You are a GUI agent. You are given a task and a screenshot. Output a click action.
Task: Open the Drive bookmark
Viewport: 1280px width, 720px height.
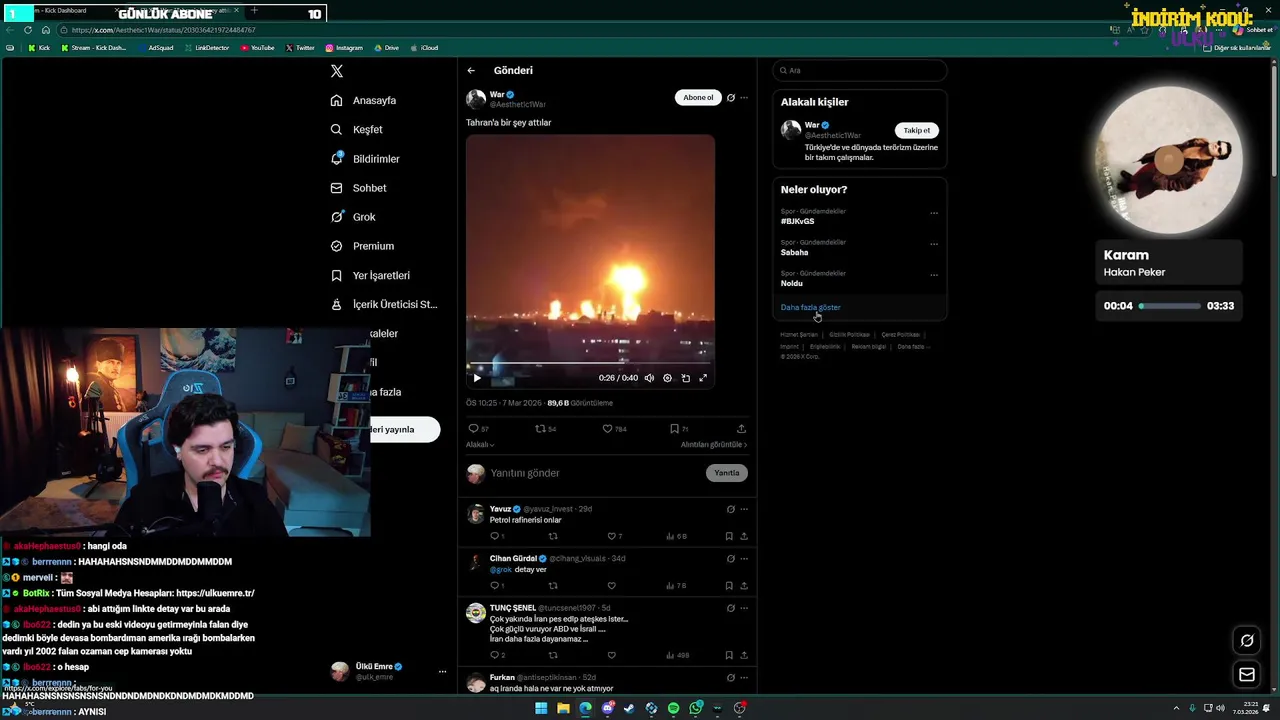tap(386, 48)
